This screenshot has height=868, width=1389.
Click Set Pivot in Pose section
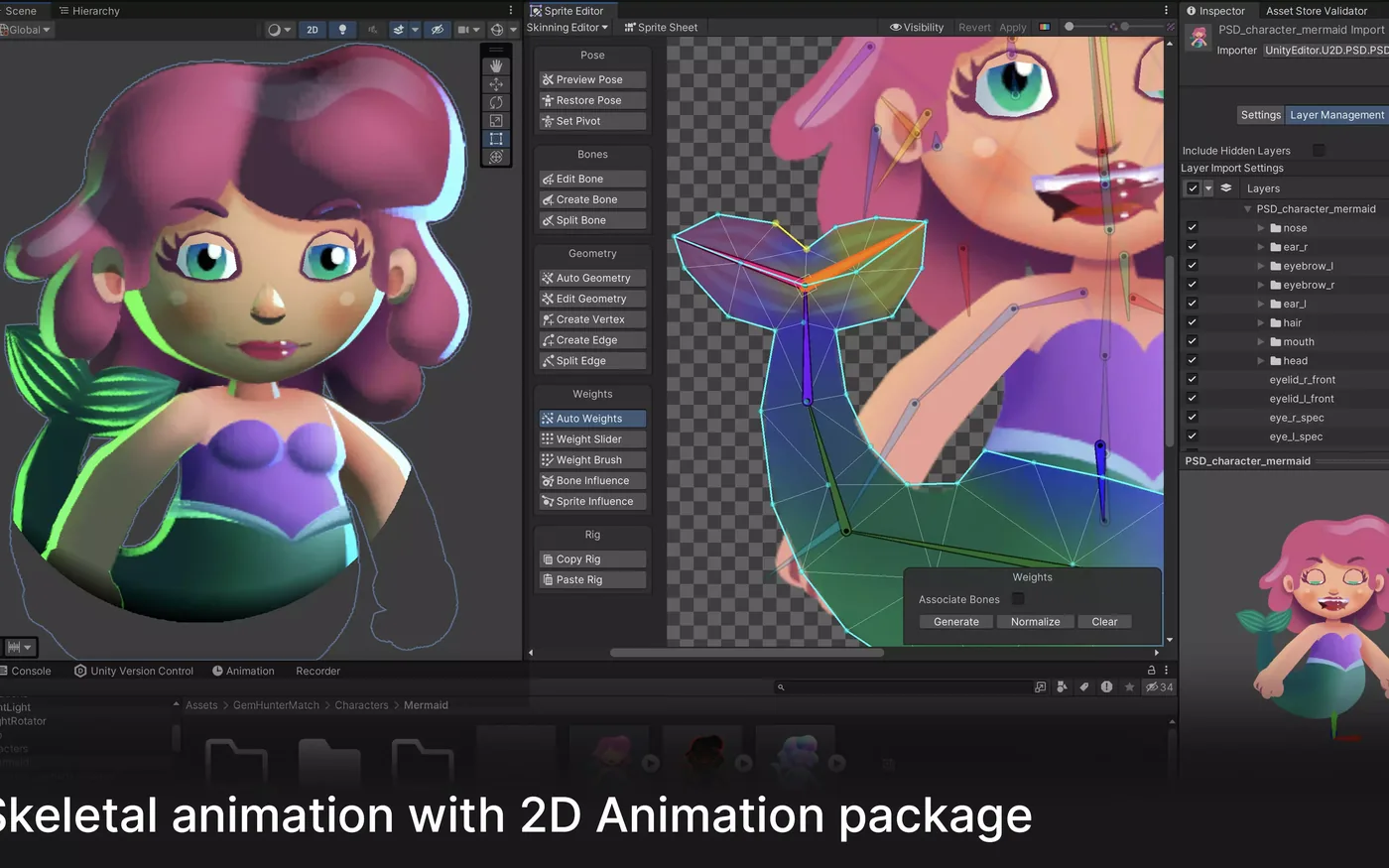[592, 121]
